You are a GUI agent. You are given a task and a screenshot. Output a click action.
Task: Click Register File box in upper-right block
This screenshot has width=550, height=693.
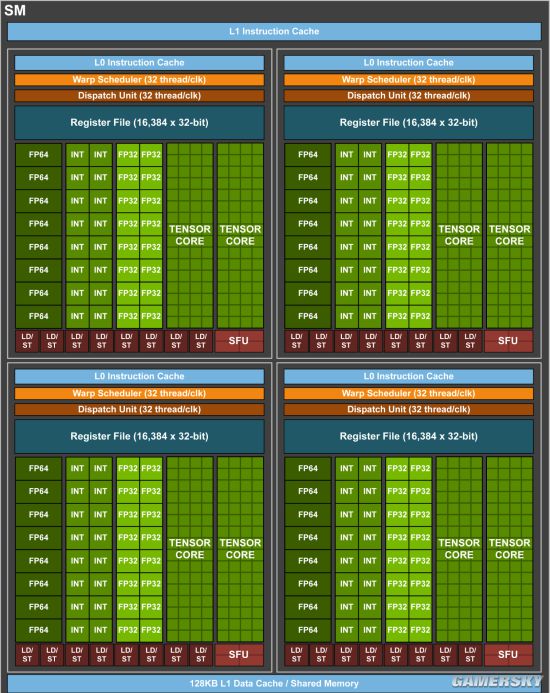pos(409,122)
